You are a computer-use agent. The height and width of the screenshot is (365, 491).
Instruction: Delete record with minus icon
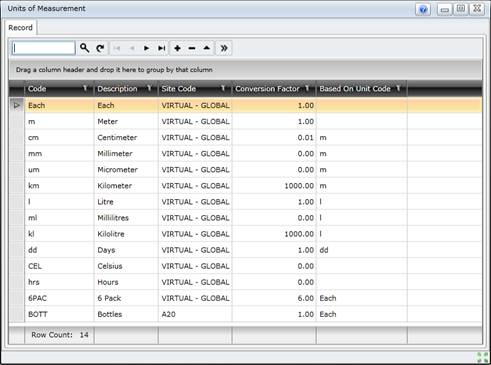pos(192,48)
